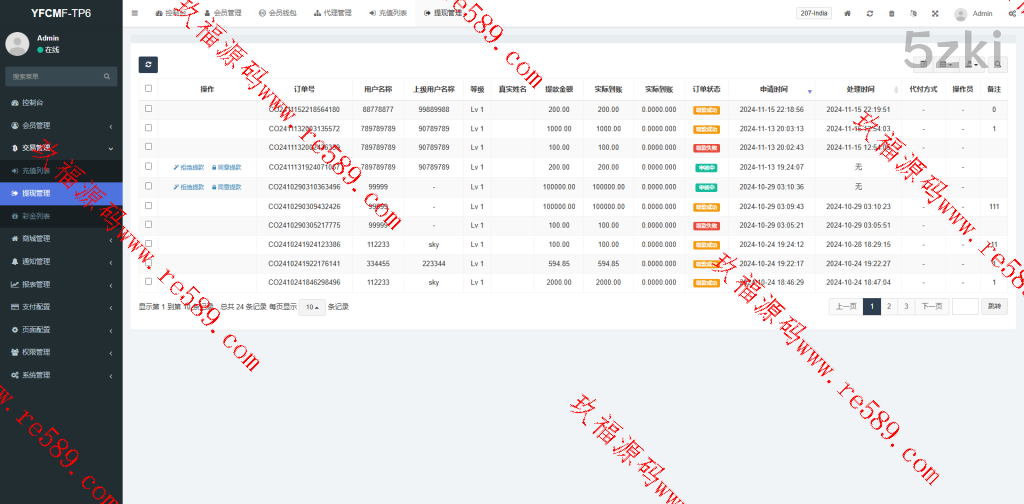Open the settings gears icon beside Admin

pyautogui.click(x=1012, y=13)
